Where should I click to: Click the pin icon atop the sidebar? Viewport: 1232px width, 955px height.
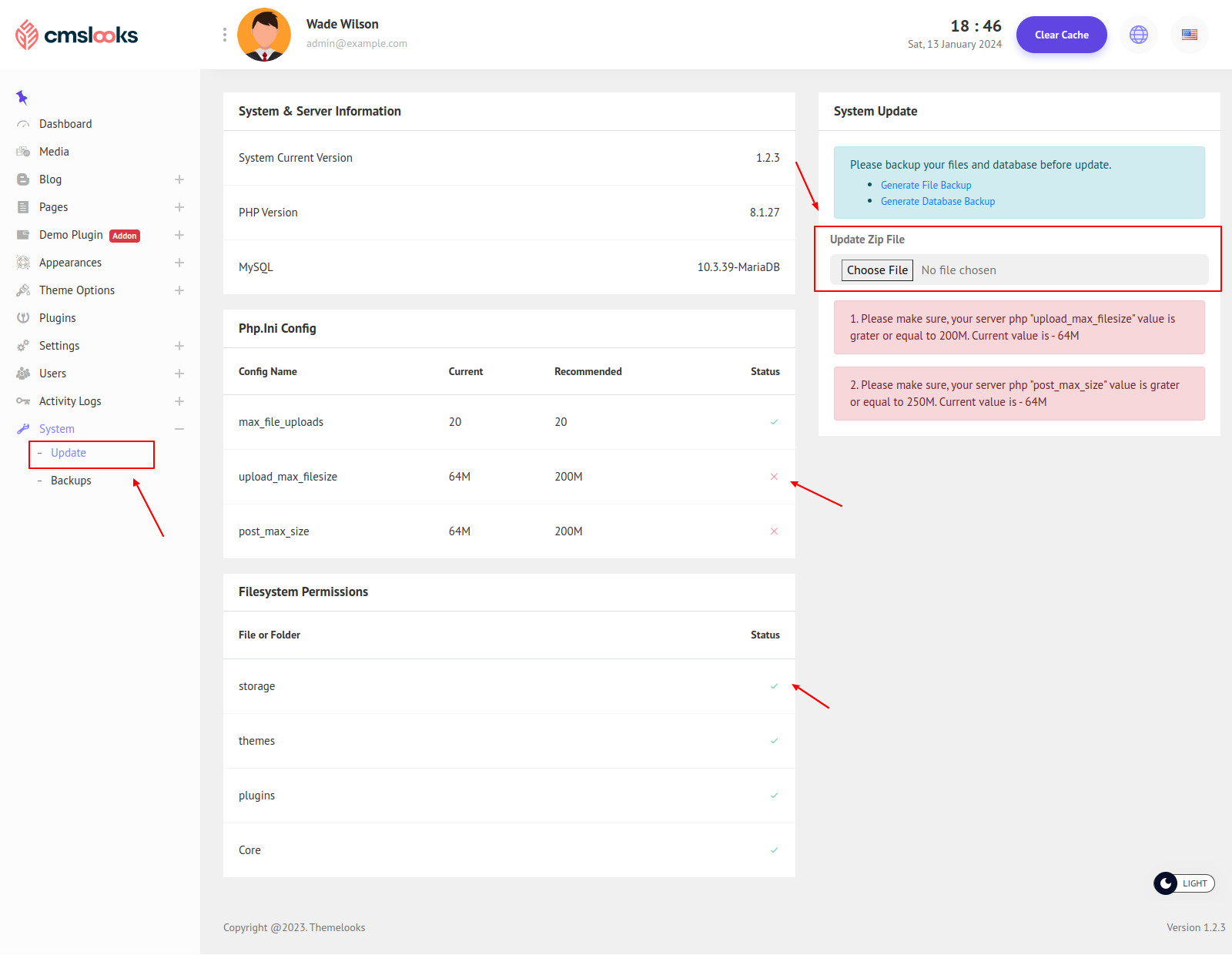tap(22, 97)
